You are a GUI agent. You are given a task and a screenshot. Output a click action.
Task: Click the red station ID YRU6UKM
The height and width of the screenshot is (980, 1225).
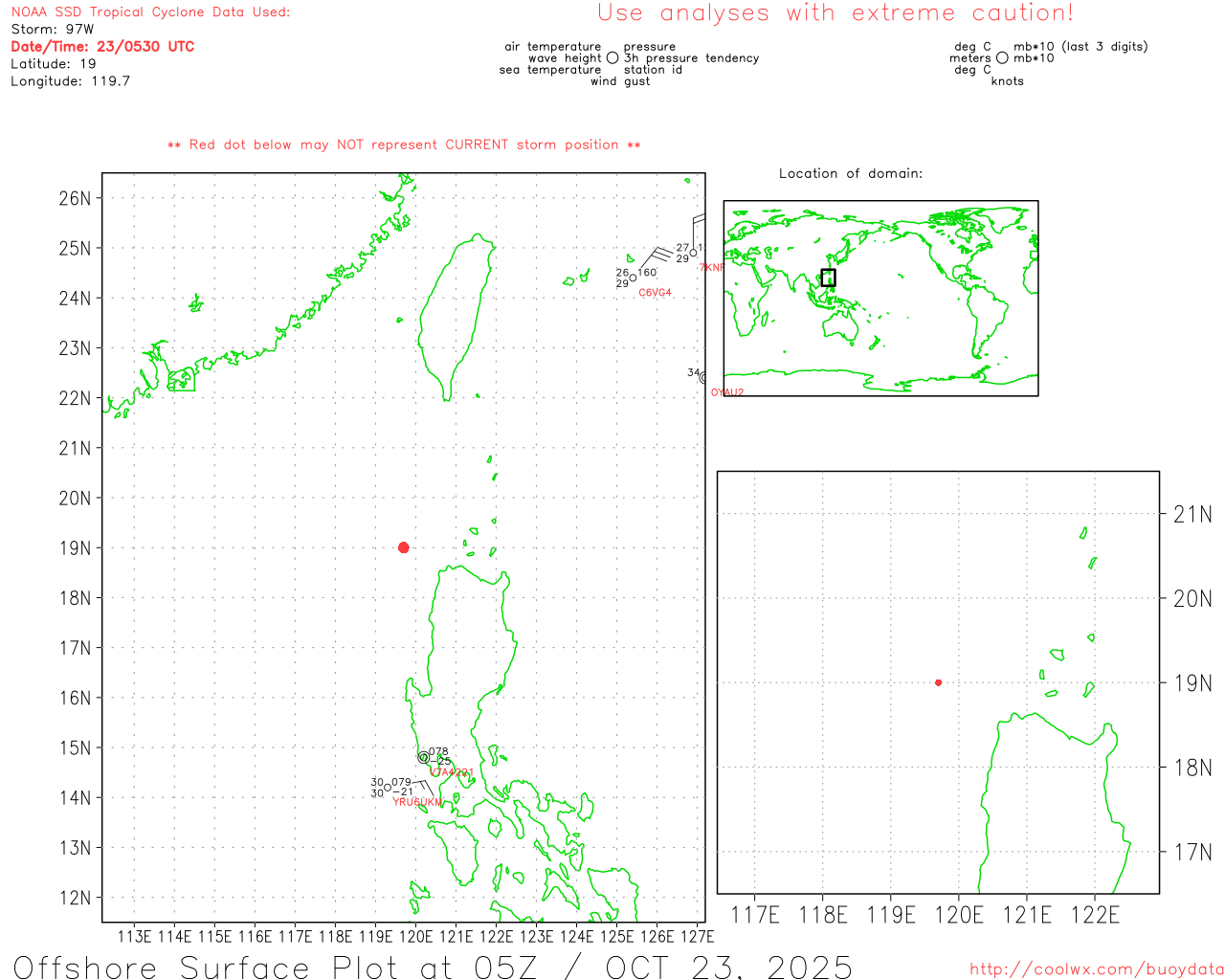point(418,802)
